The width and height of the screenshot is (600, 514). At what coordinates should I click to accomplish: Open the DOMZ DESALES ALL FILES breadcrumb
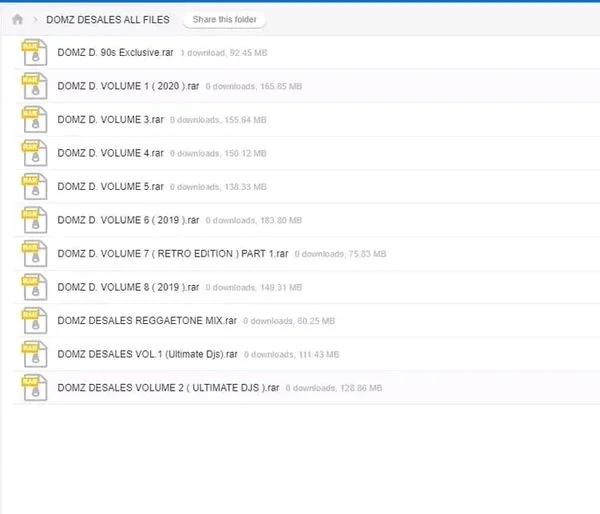[108, 20]
